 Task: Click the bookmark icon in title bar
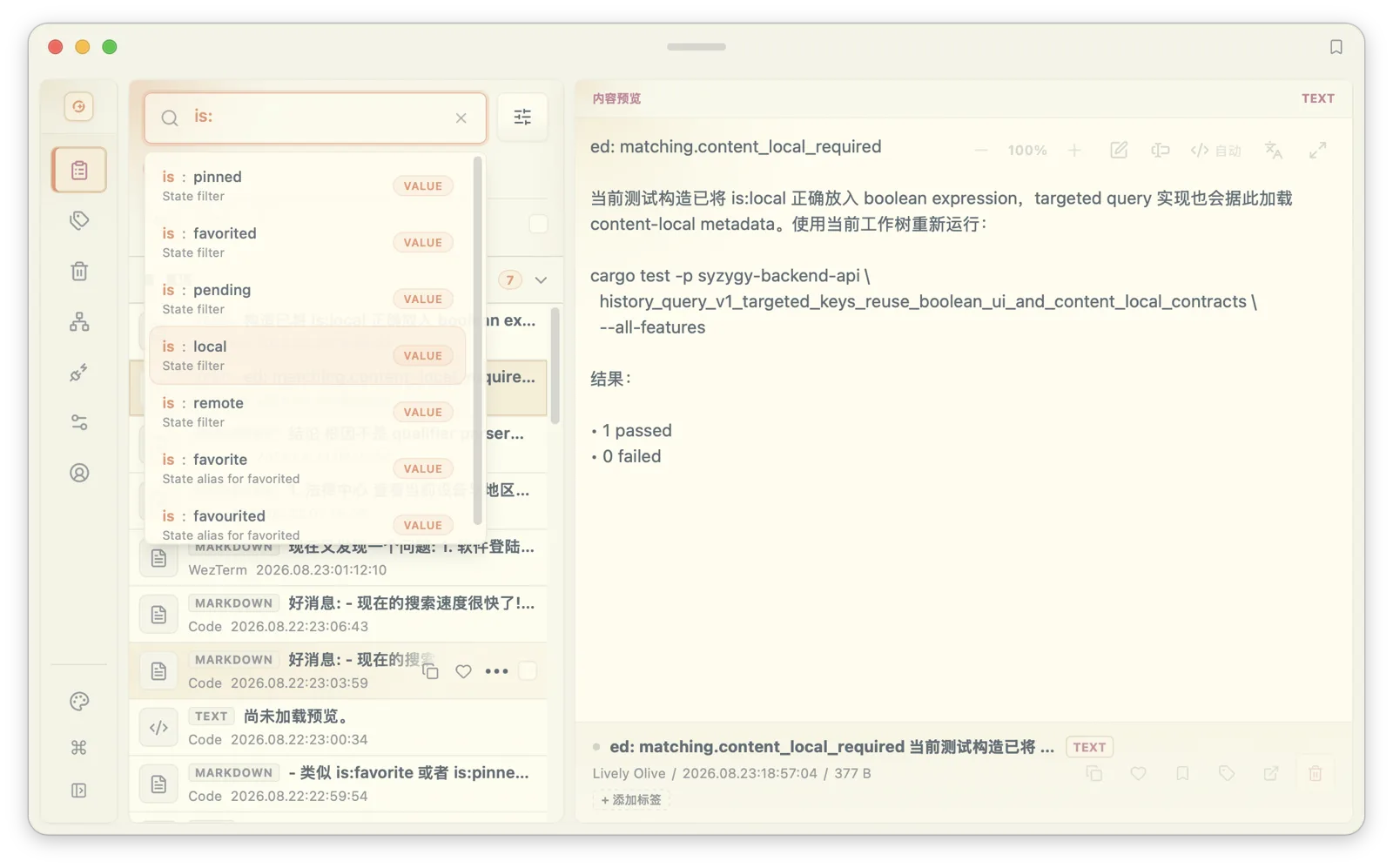coord(1336,47)
